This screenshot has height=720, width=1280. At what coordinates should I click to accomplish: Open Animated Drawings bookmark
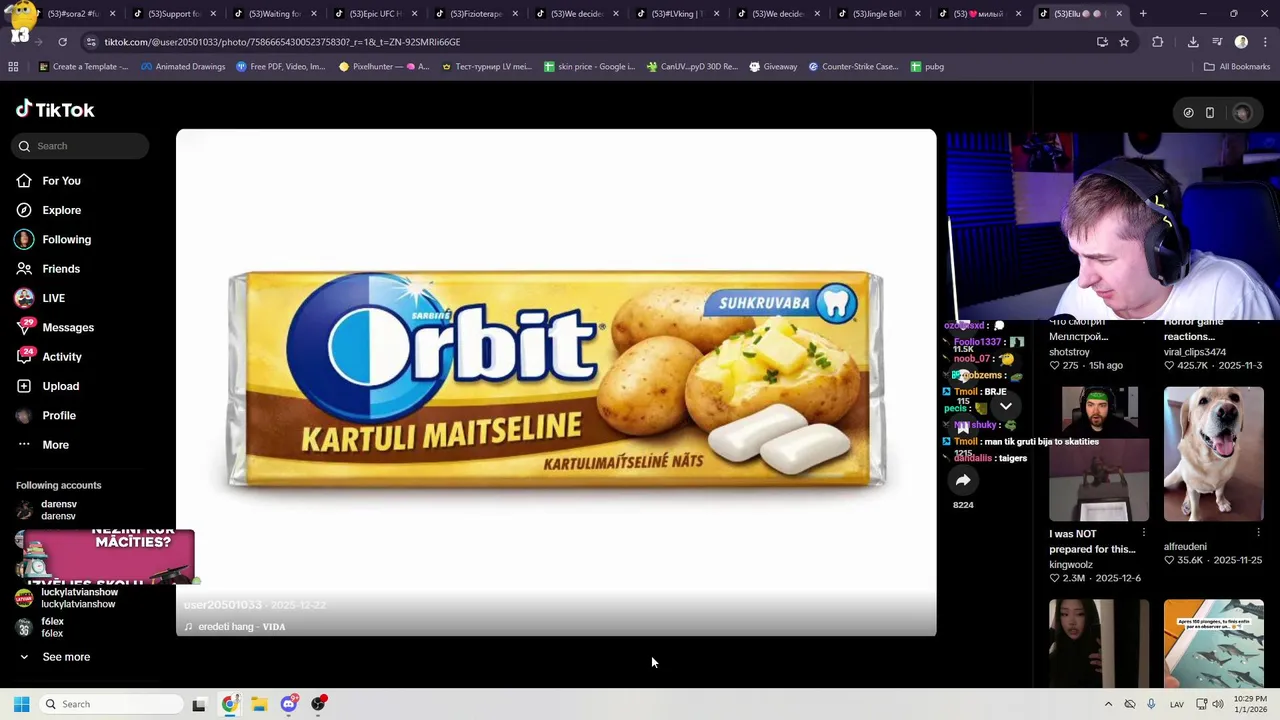(183, 67)
